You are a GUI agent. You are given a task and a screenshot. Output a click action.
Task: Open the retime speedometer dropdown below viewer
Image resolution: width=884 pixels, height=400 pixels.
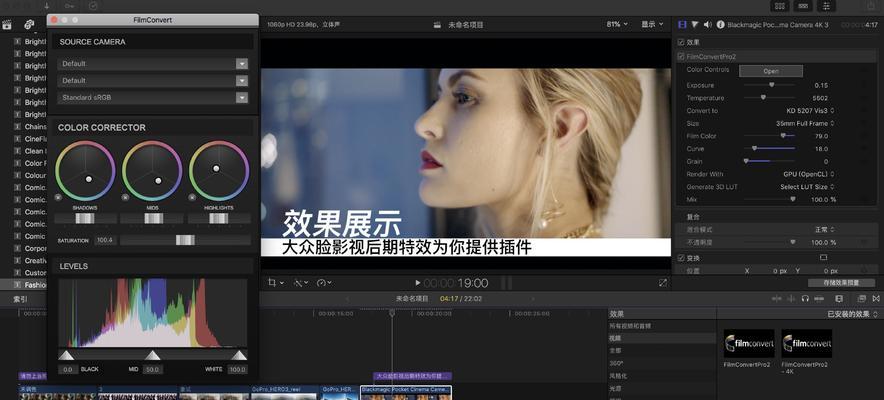[324, 283]
